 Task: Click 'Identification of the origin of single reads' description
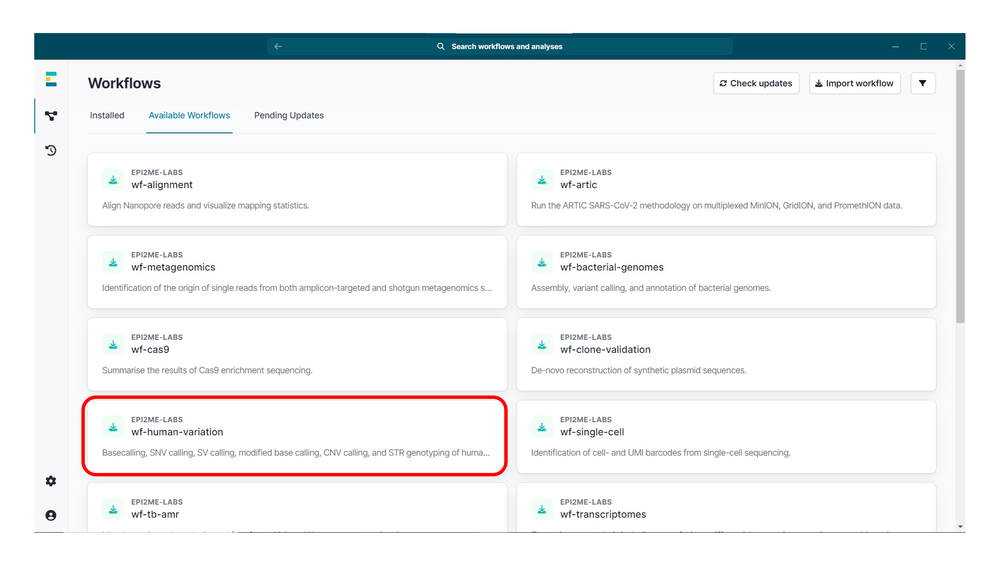(297, 288)
